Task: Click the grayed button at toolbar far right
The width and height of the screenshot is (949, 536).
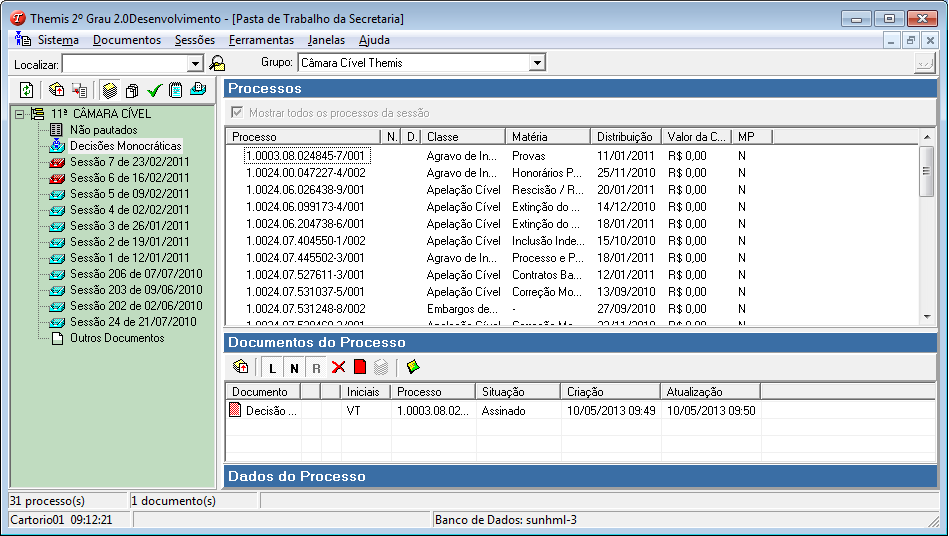Action: [924, 63]
